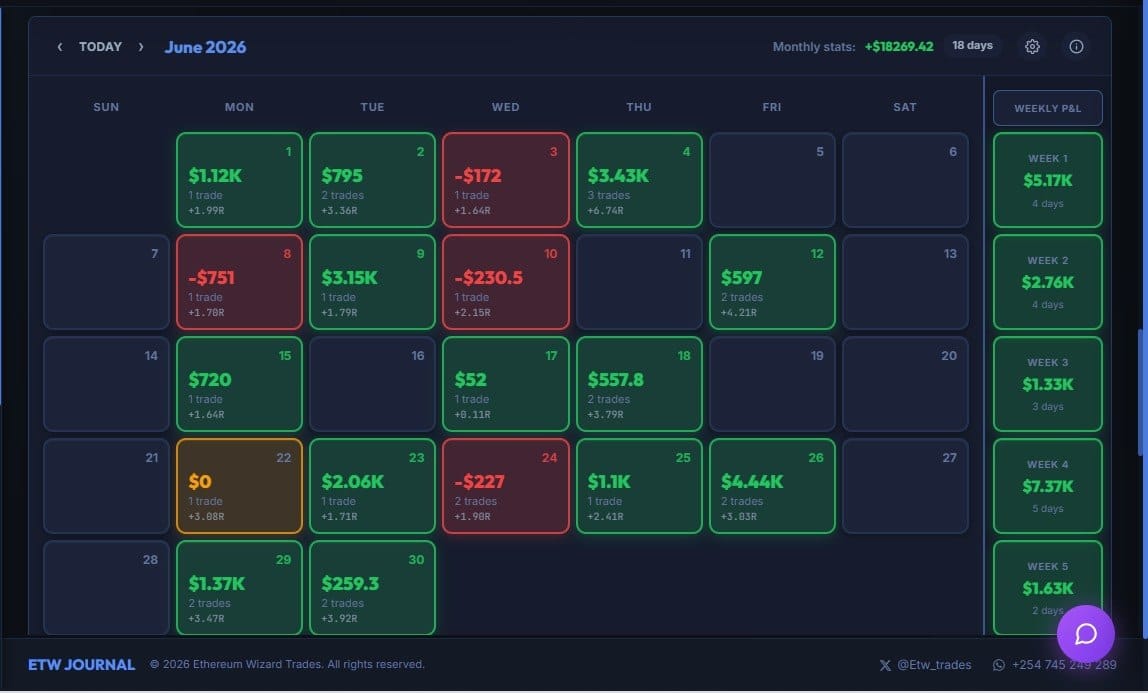Open June 4 day card $3.43K

[639, 180]
